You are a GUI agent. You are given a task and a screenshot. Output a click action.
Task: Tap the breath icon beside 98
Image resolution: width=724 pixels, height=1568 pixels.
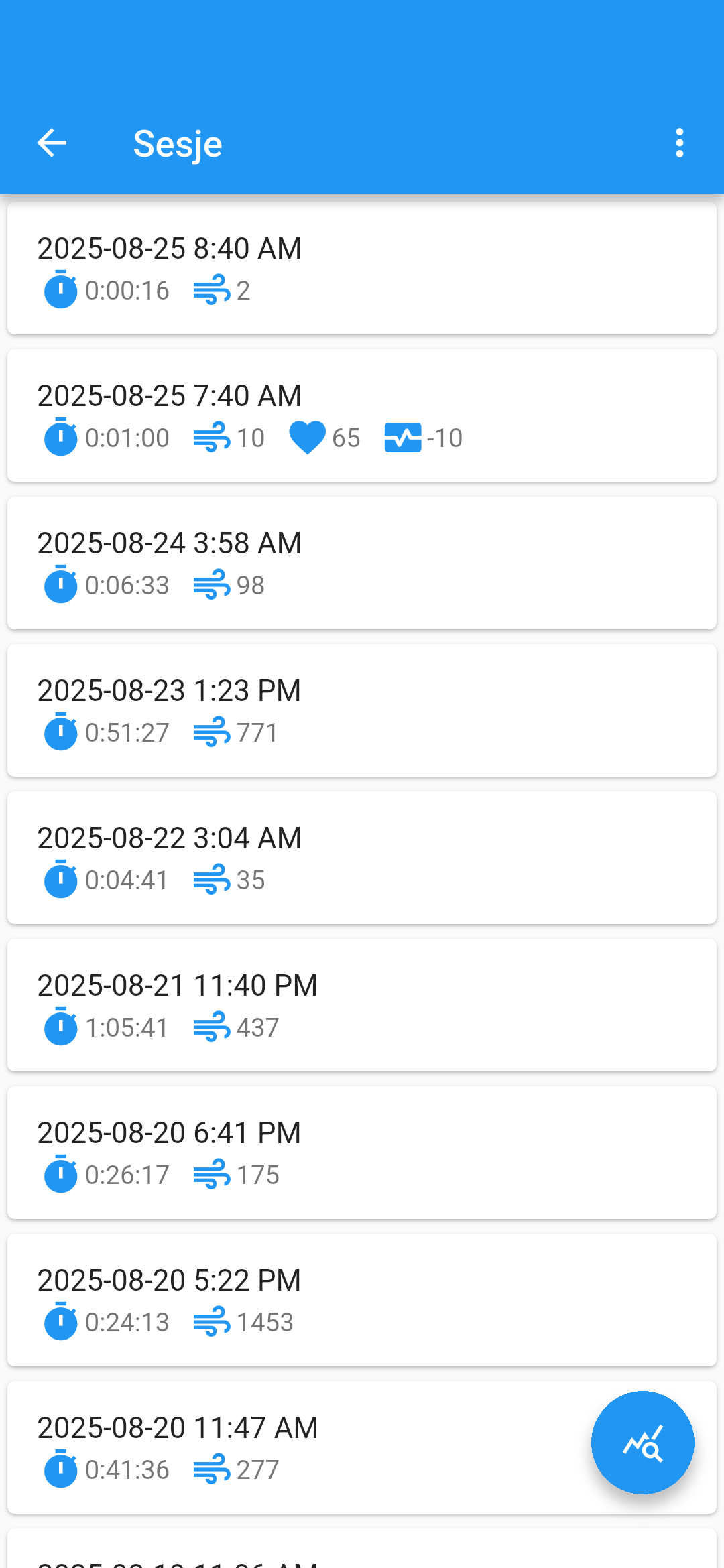pos(211,585)
